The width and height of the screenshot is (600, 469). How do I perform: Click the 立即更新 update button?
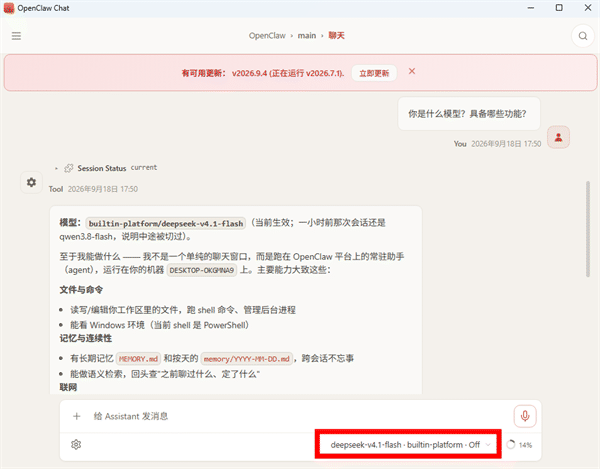(x=374, y=73)
